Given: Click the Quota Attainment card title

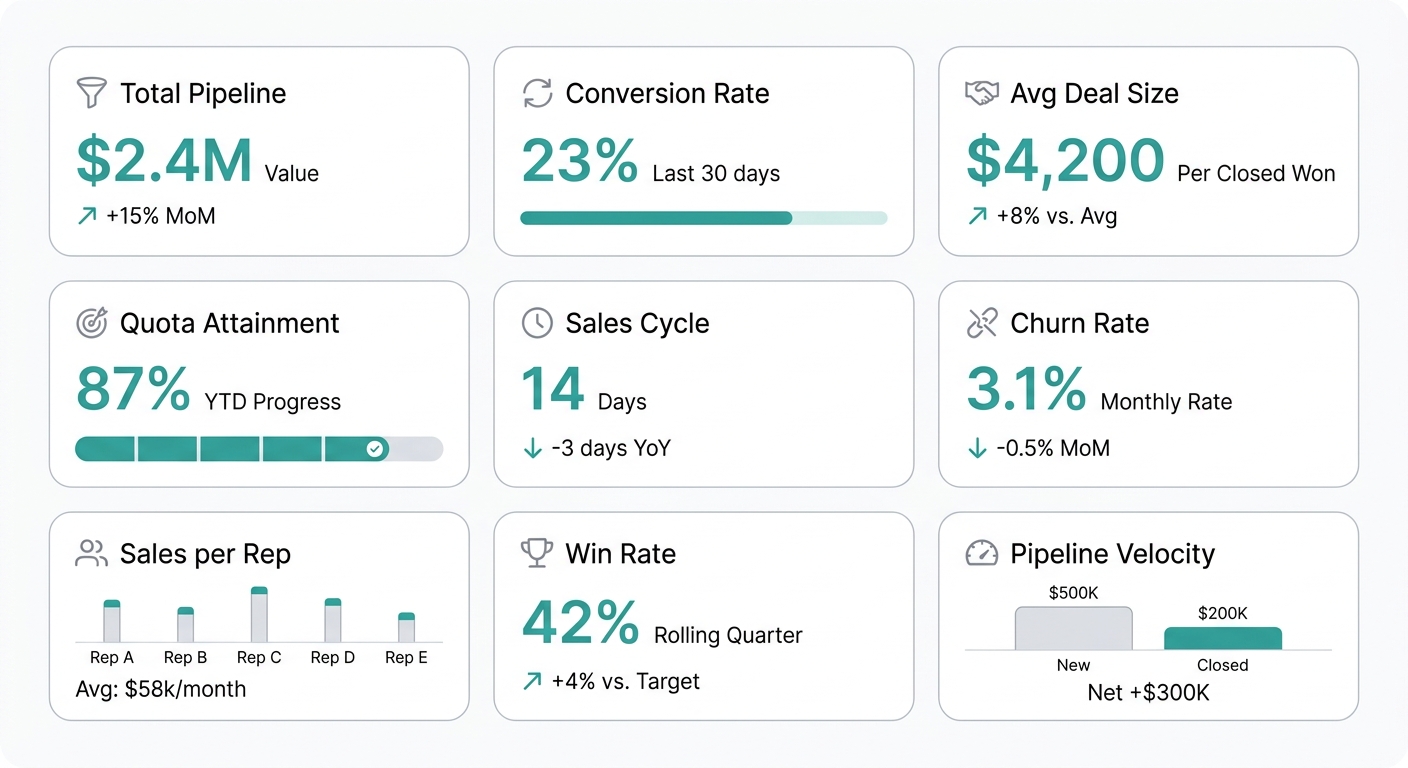Looking at the screenshot, I should click(x=229, y=323).
